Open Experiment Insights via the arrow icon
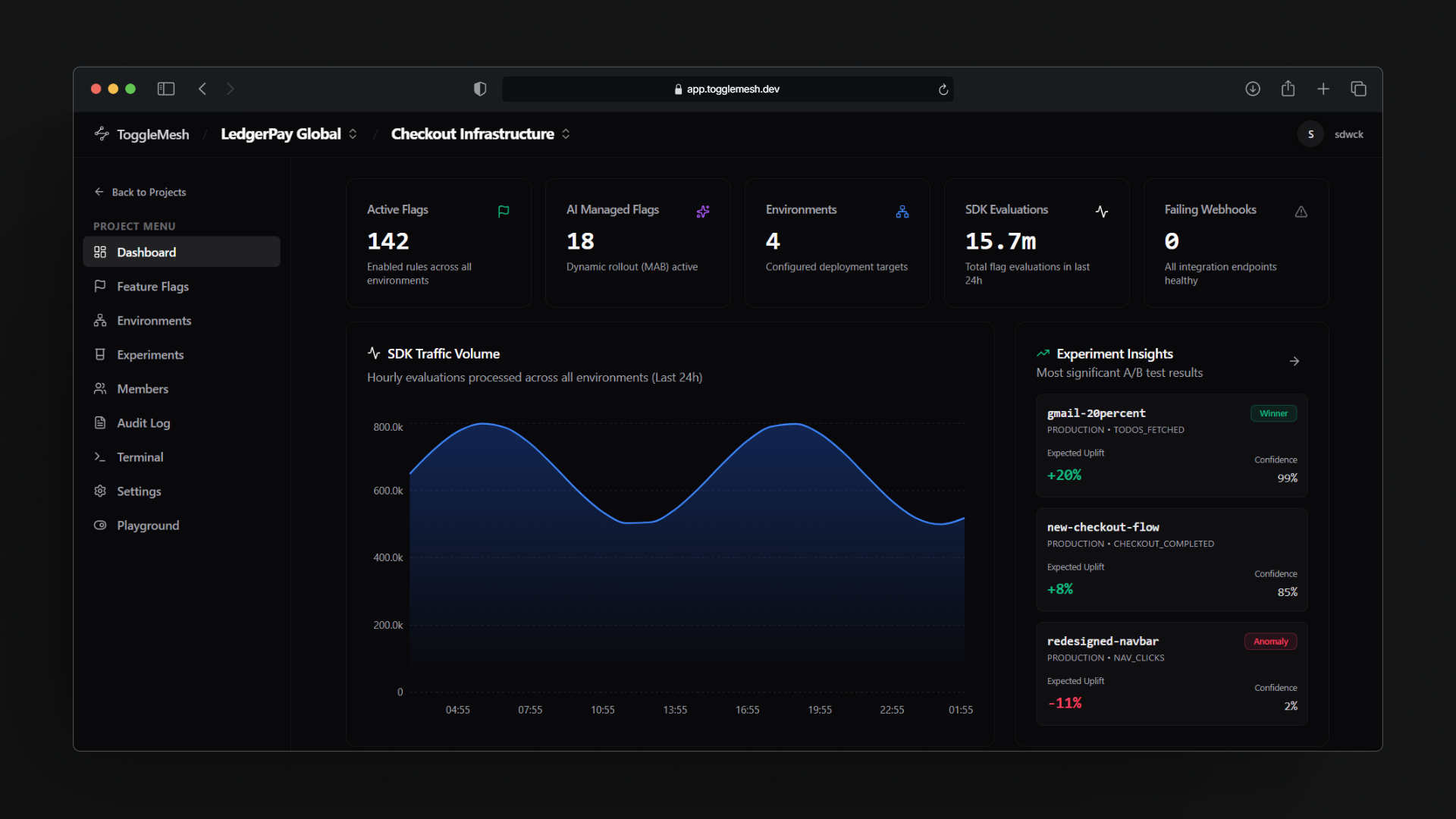Image resolution: width=1456 pixels, height=819 pixels. (1294, 362)
